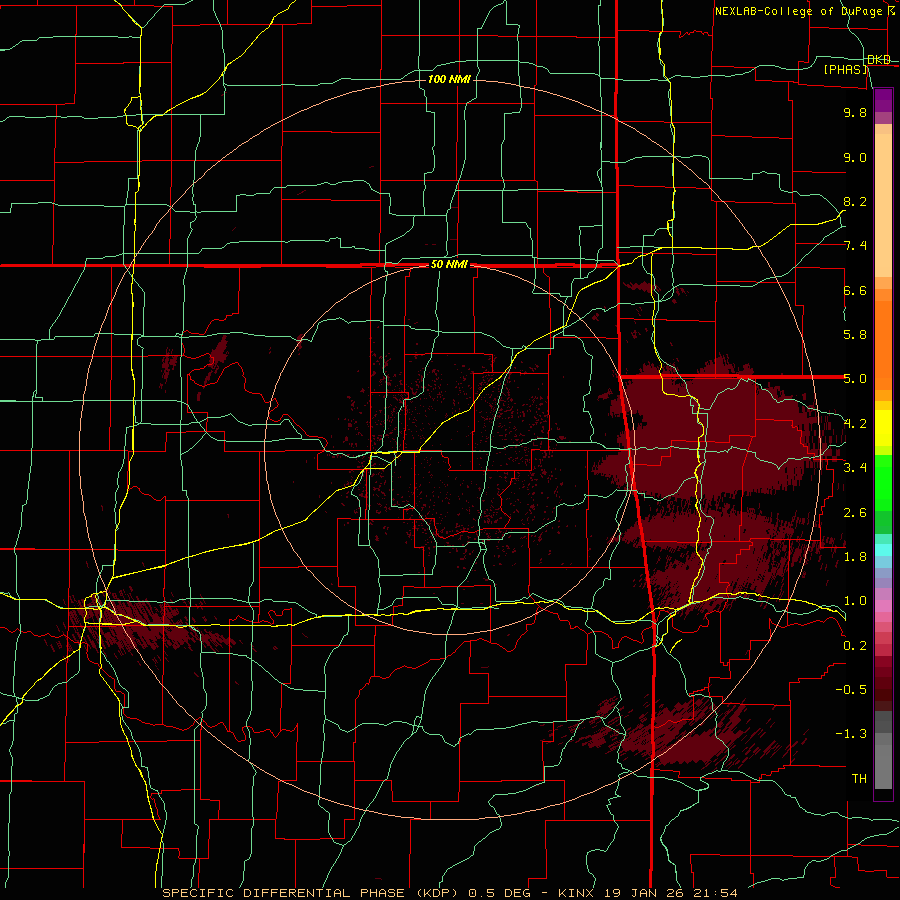Click the 4.2 scale value
Image resolution: width=900 pixels, height=900 pixels.
click(x=855, y=424)
